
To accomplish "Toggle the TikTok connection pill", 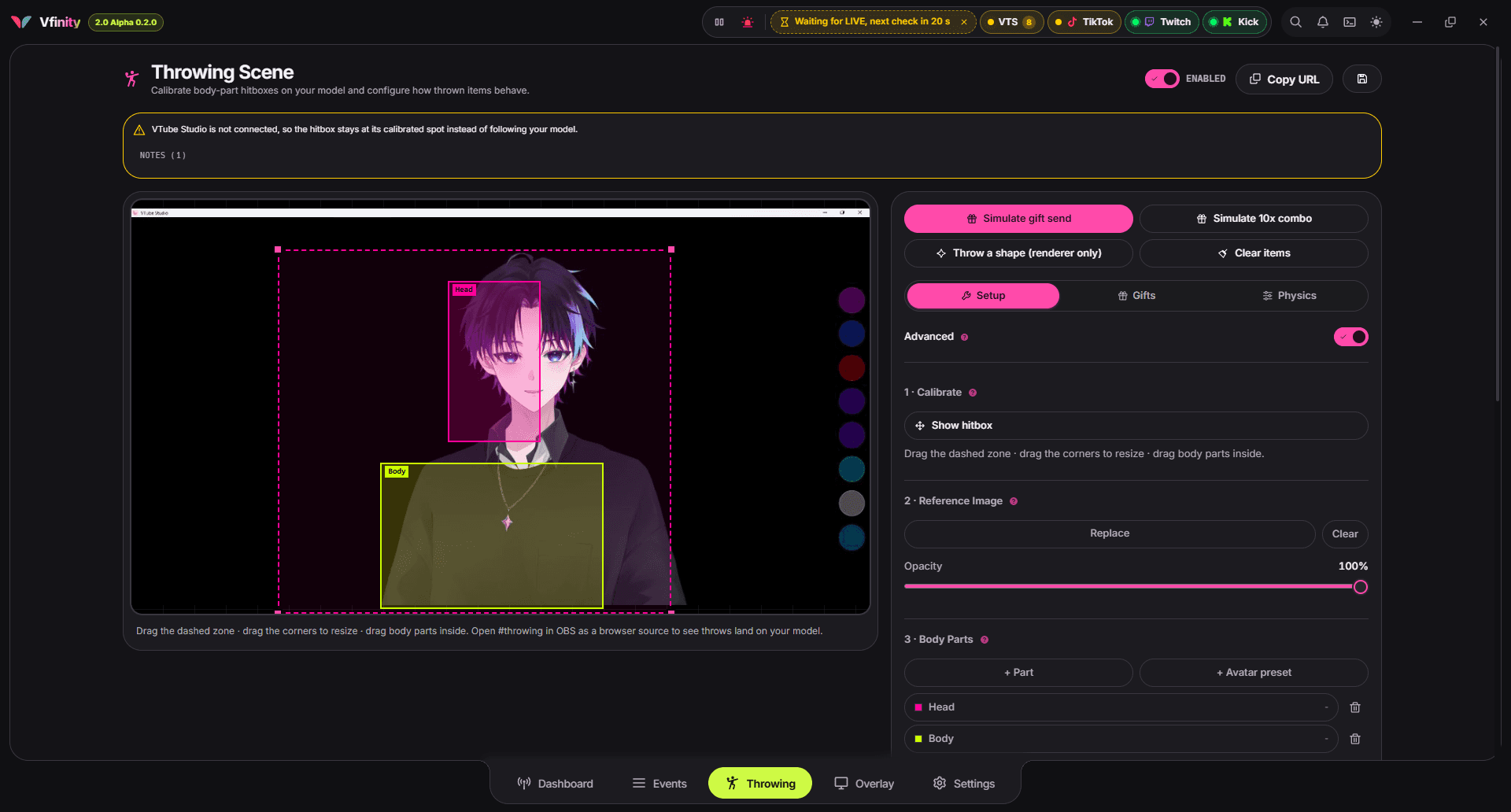I will tap(1084, 22).
